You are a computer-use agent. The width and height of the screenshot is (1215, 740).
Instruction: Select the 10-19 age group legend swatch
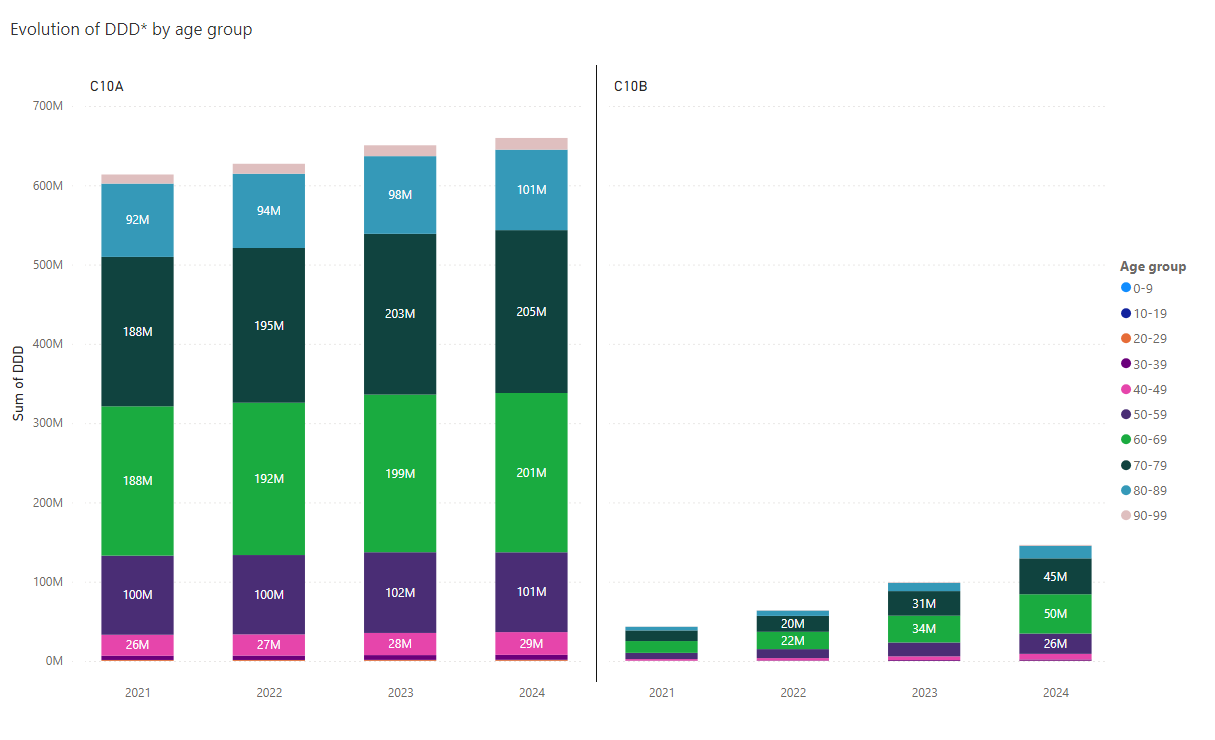1126,313
